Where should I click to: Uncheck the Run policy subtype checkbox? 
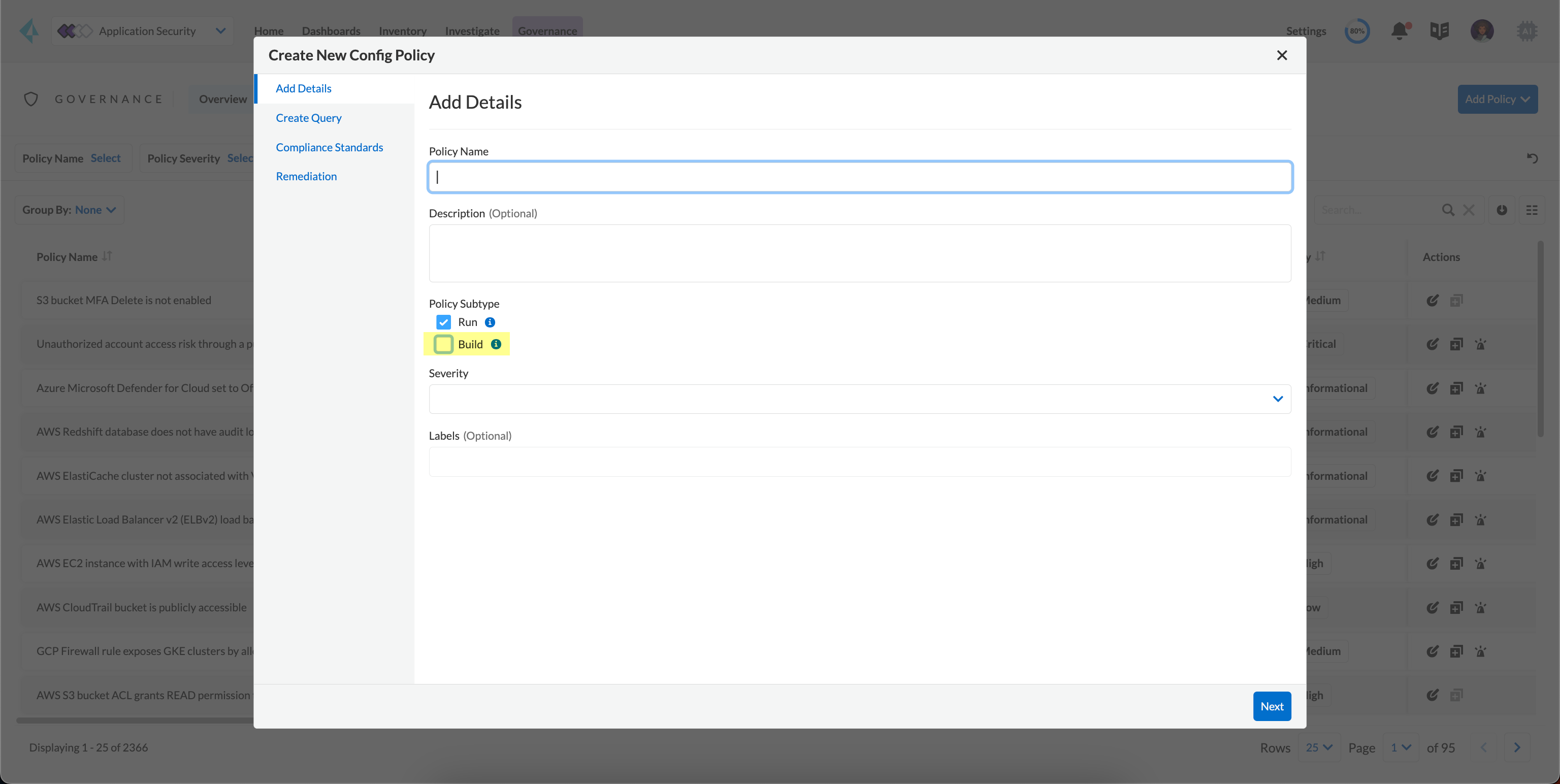pyautogui.click(x=443, y=322)
